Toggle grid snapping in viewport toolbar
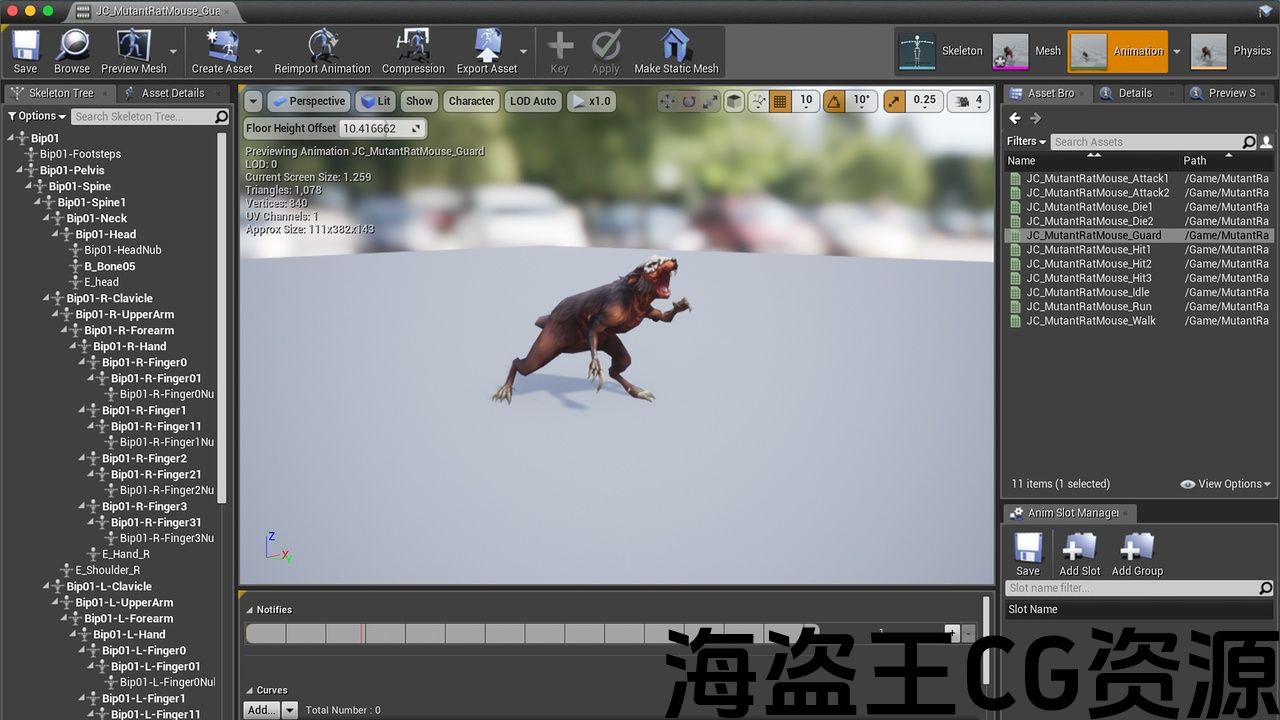 point(780,101)
